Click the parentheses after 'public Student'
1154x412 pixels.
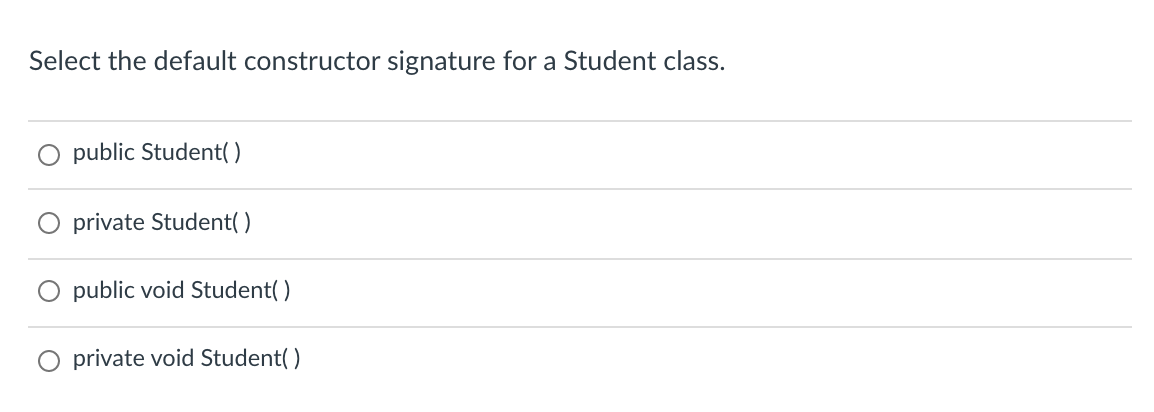coord(231,152)
